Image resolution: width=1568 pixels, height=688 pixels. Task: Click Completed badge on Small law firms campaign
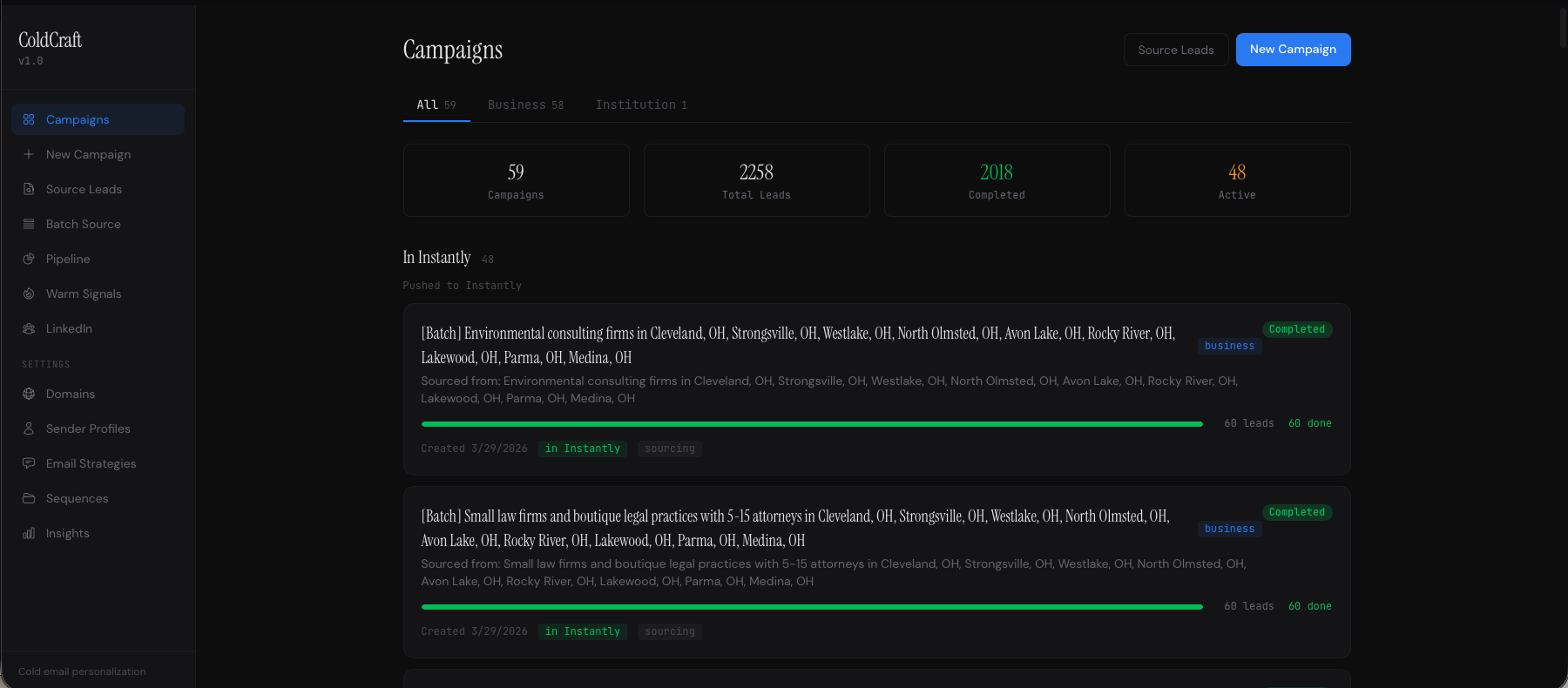(1296, 512)
